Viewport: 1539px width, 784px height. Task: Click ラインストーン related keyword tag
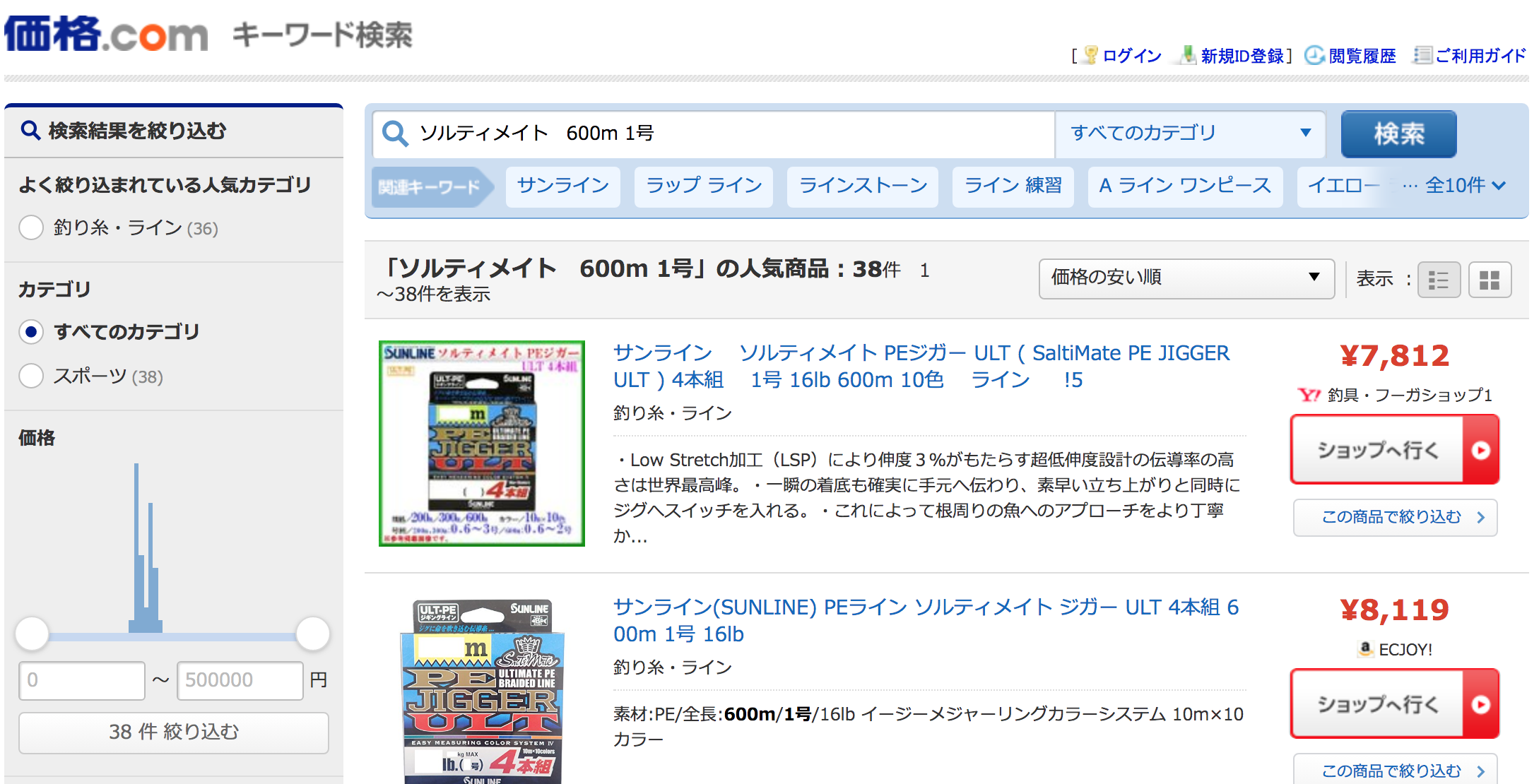pyautogui.click(x=862, y=186)
